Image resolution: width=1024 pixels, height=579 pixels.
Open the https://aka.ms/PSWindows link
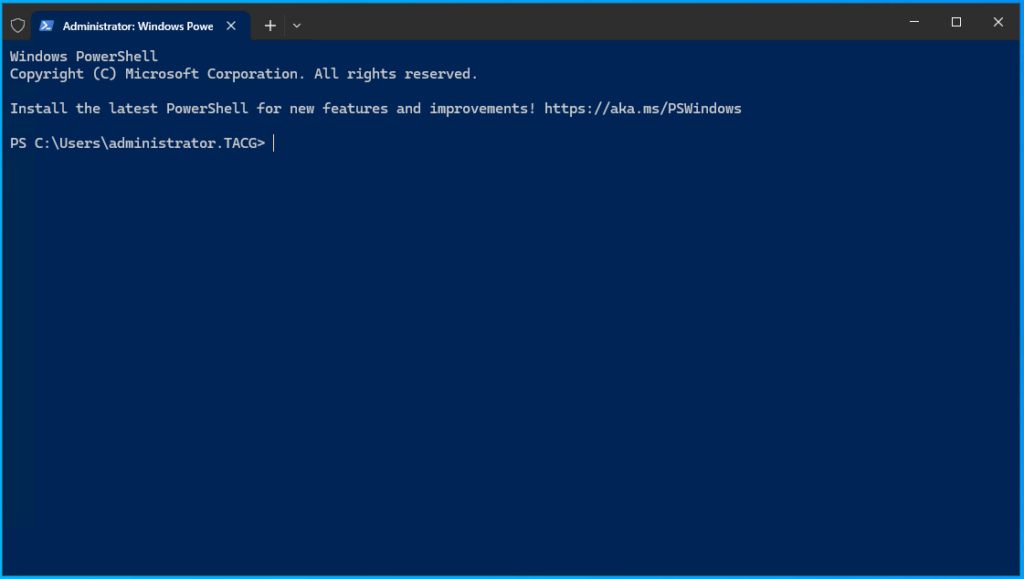[643, 108]
